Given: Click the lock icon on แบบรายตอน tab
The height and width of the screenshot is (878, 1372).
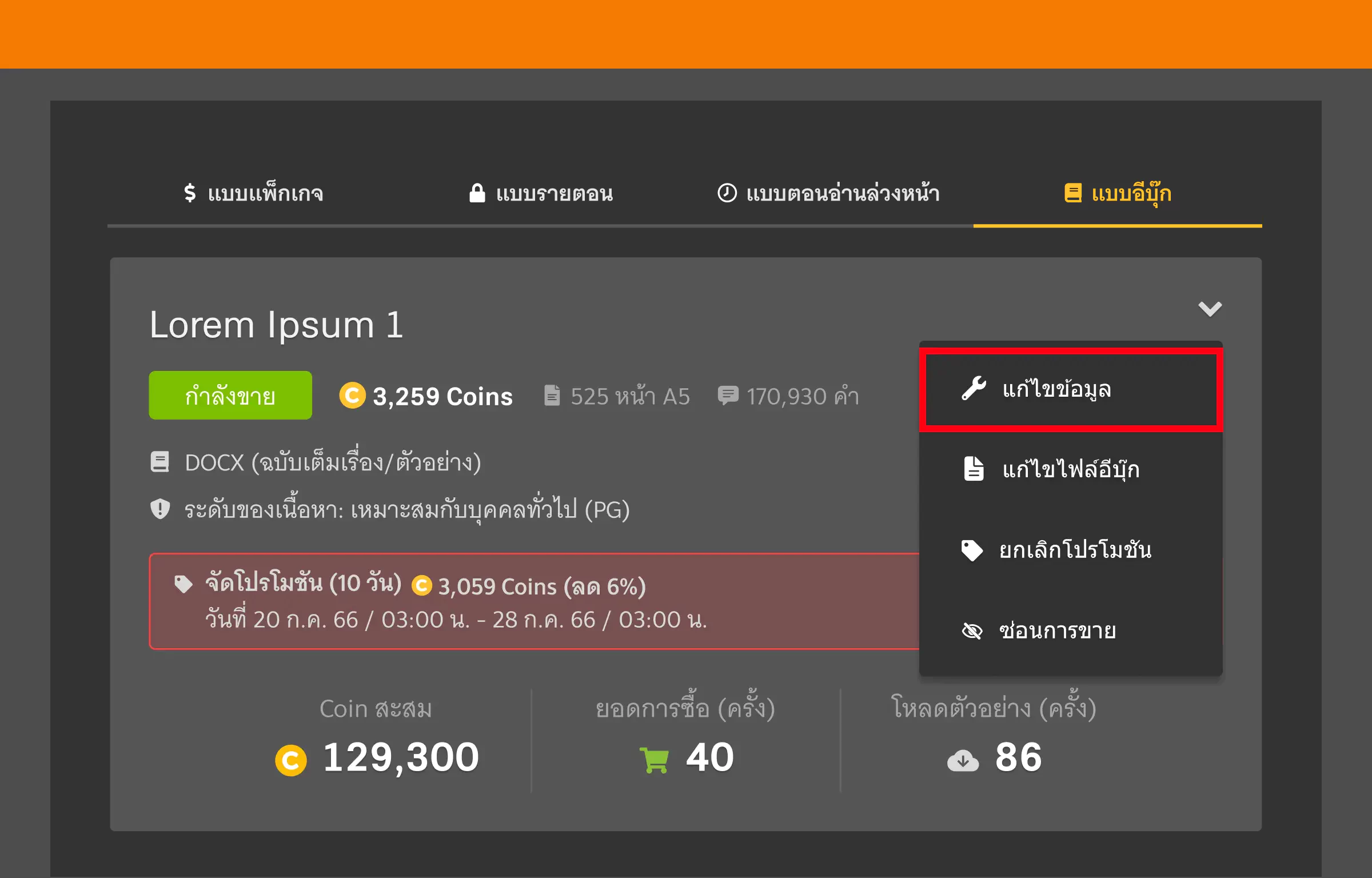Looking at the screenshot, I should point(477,193).
